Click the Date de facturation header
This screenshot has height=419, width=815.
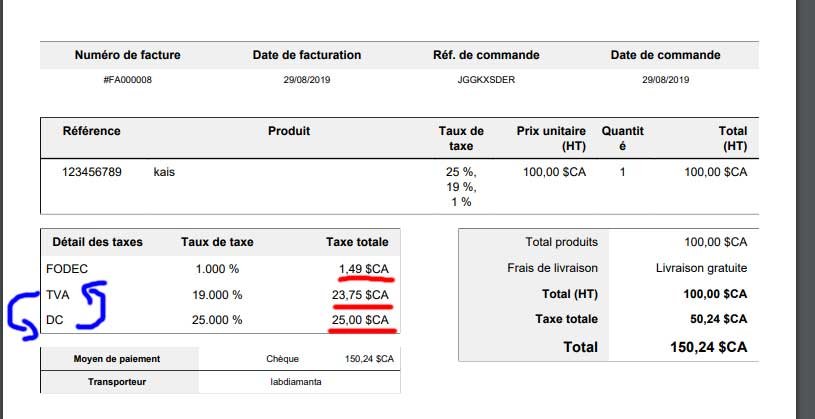(x=307, y=55)
